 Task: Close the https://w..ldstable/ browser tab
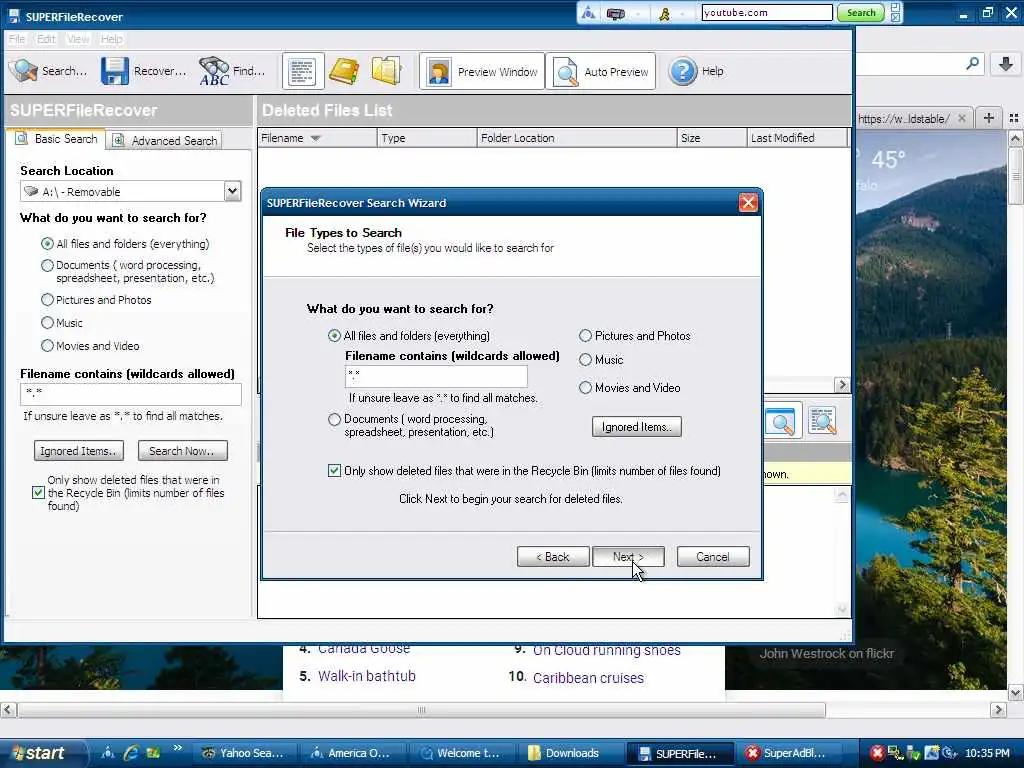tap(962, 118)
